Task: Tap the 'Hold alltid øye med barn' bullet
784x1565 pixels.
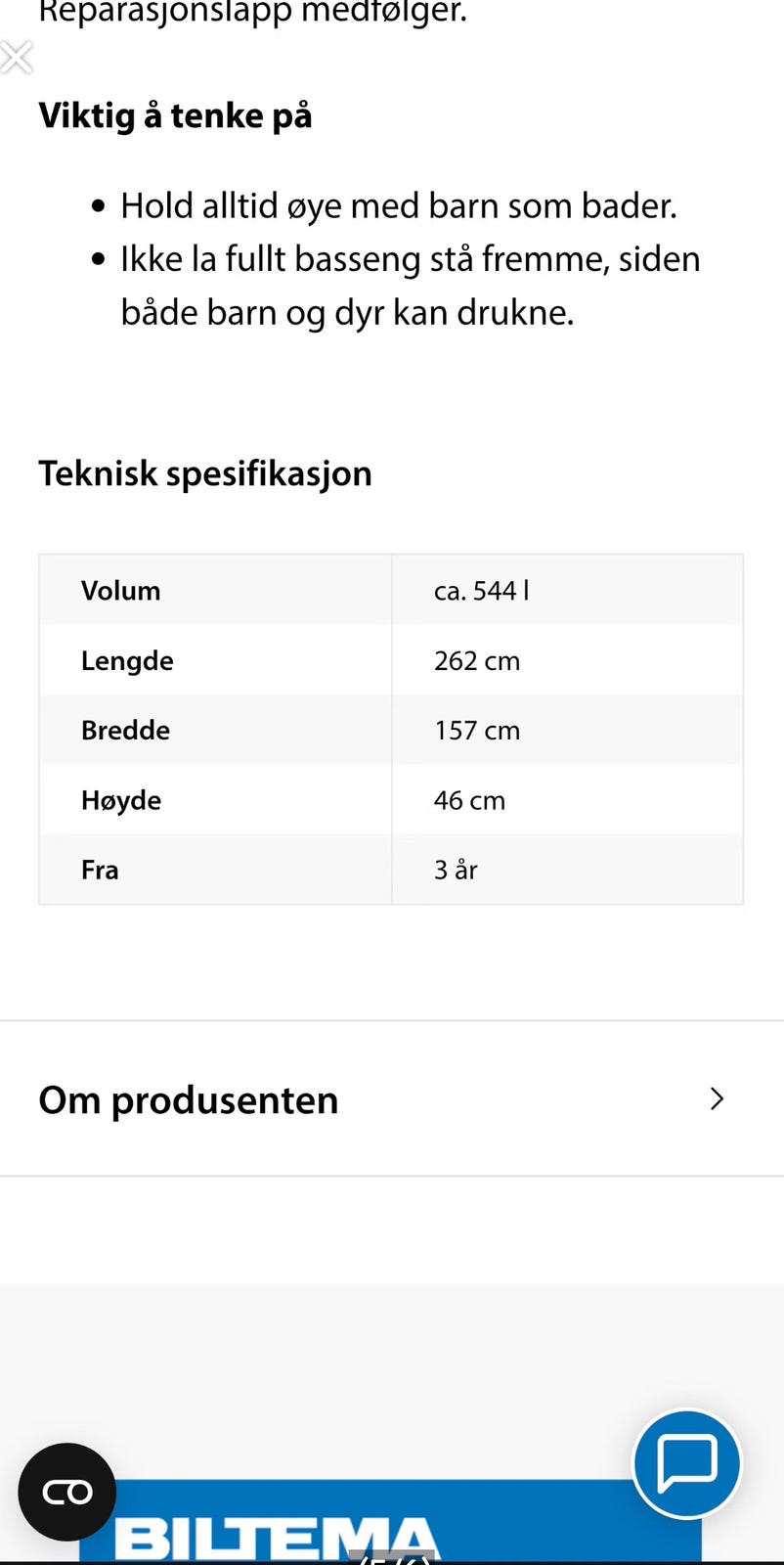Action: (x=398, y=206)
